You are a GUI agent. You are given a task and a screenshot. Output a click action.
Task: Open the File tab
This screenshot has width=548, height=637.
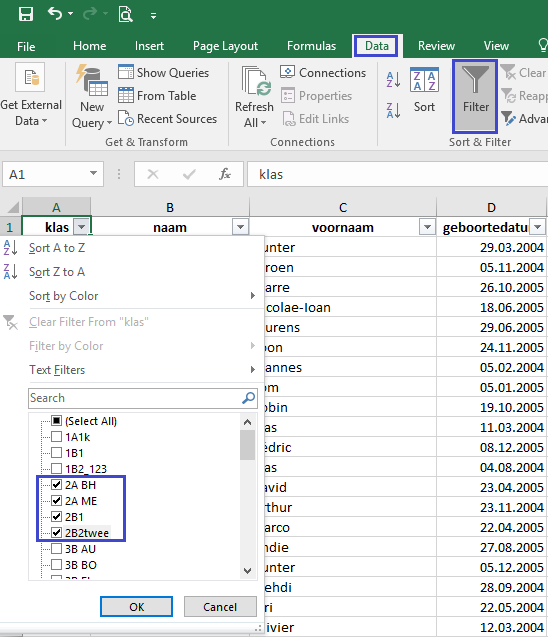26,46
